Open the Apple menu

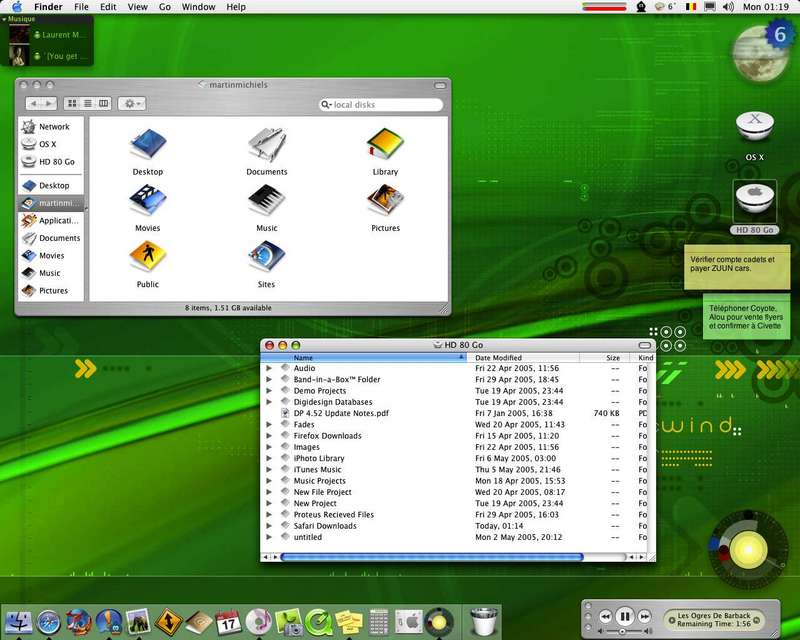point(17,7)
